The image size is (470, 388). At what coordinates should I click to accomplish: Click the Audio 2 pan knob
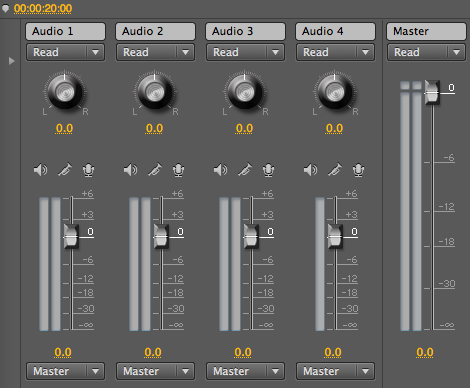pos(155,91)
